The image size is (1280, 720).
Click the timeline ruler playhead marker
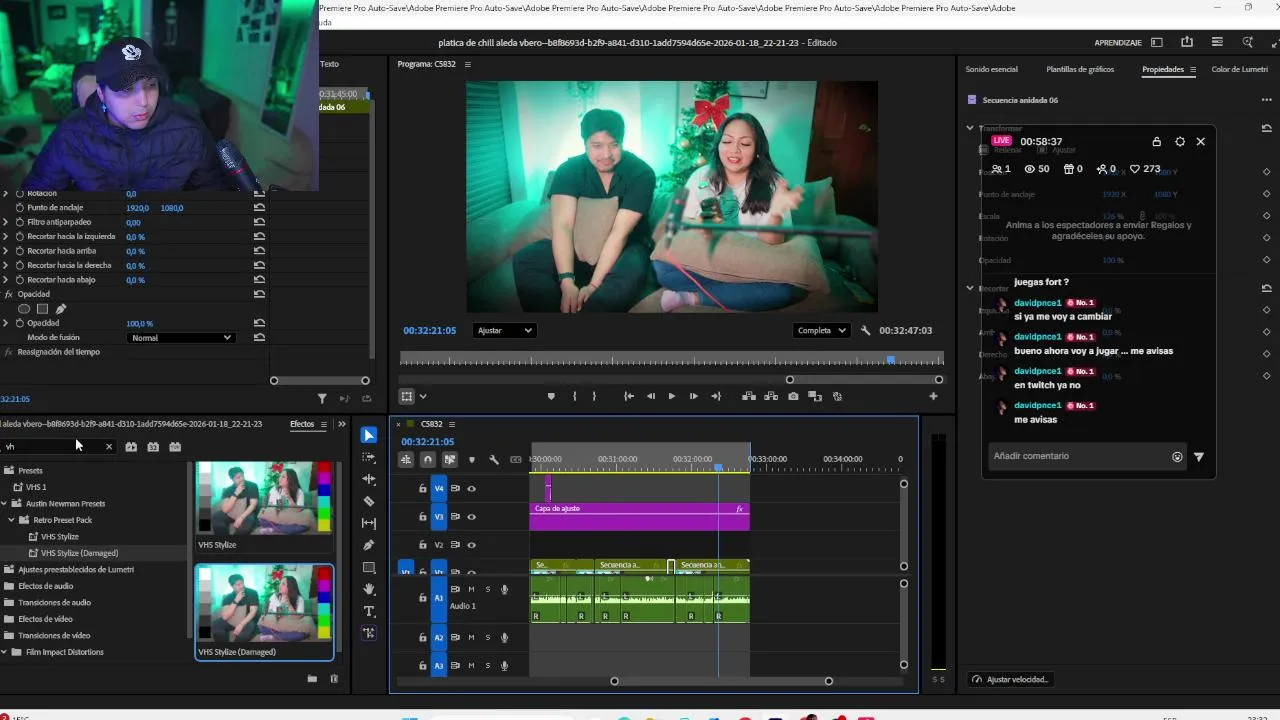pos(718,467)
